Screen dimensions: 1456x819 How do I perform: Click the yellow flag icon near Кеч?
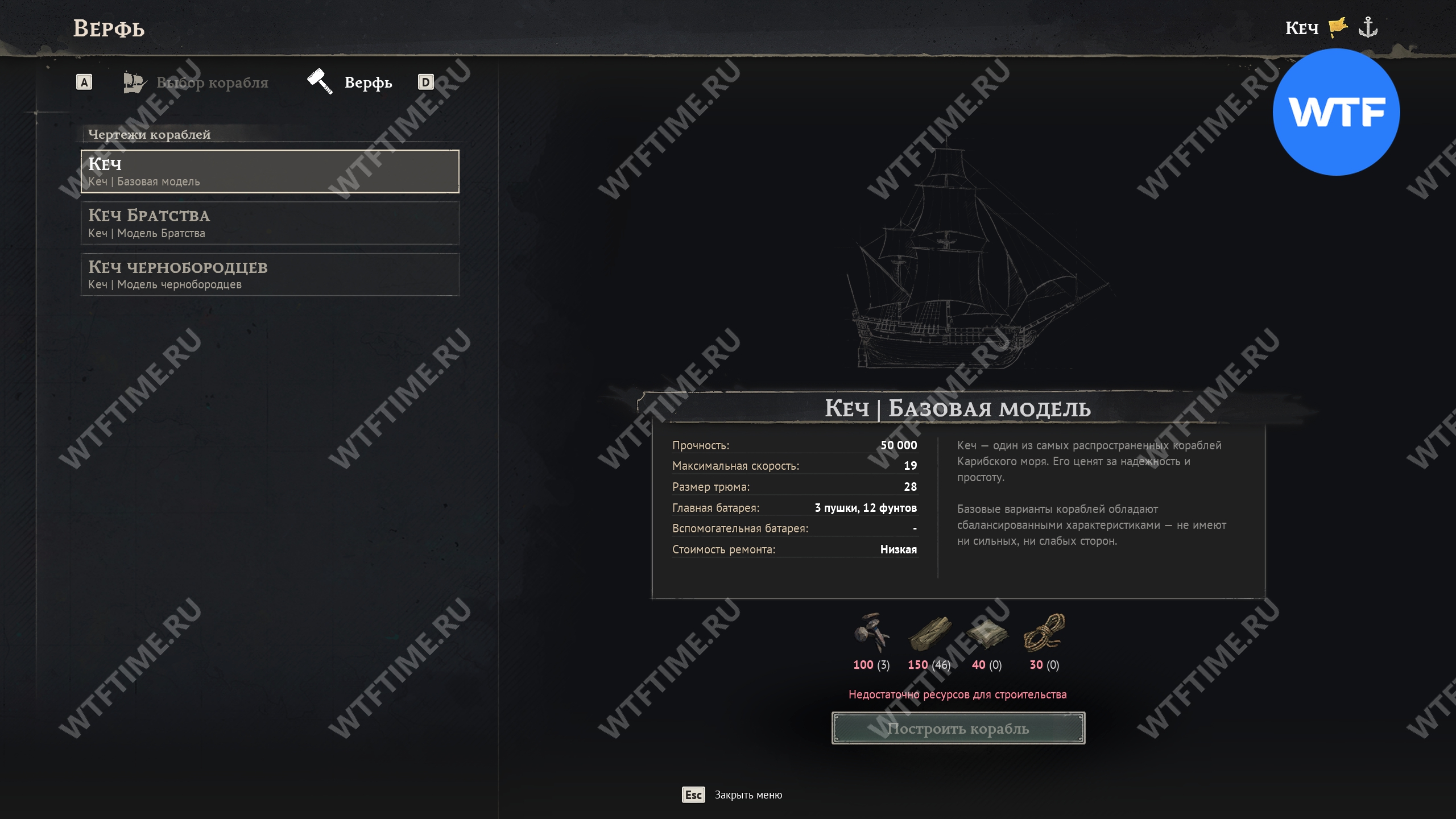click(1338, 27)
